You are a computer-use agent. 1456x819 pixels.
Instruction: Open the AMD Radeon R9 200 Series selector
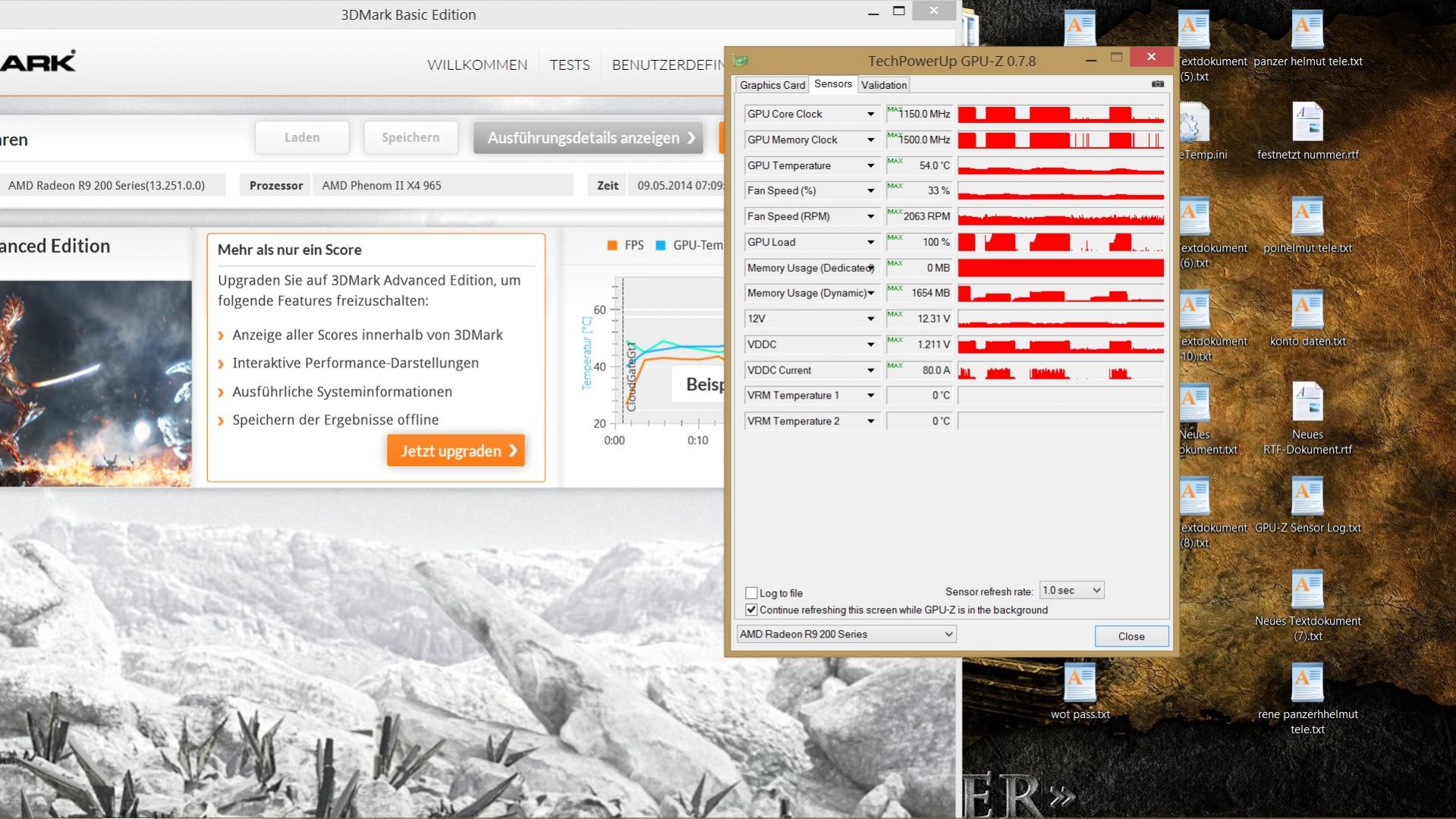[846, 634]
